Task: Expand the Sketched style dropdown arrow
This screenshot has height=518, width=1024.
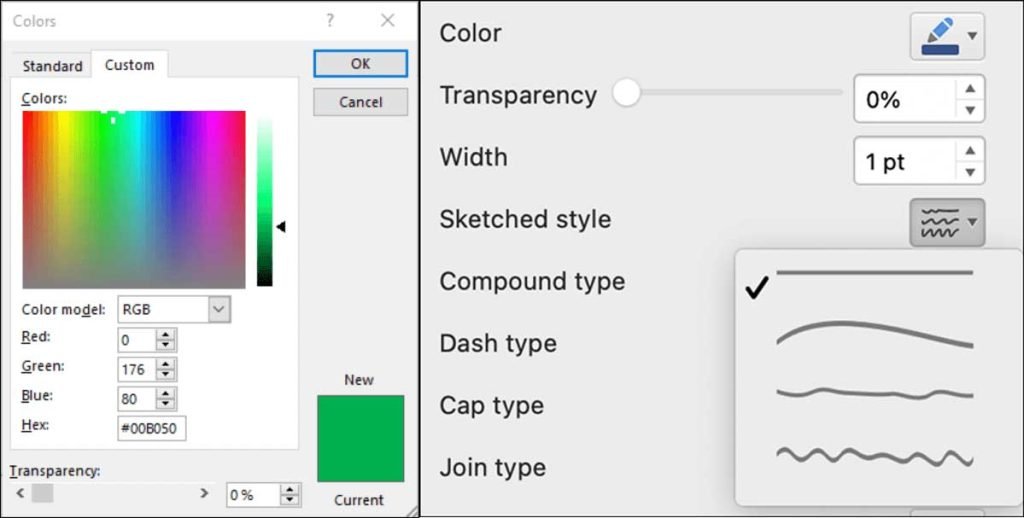Action: (972, 223)
